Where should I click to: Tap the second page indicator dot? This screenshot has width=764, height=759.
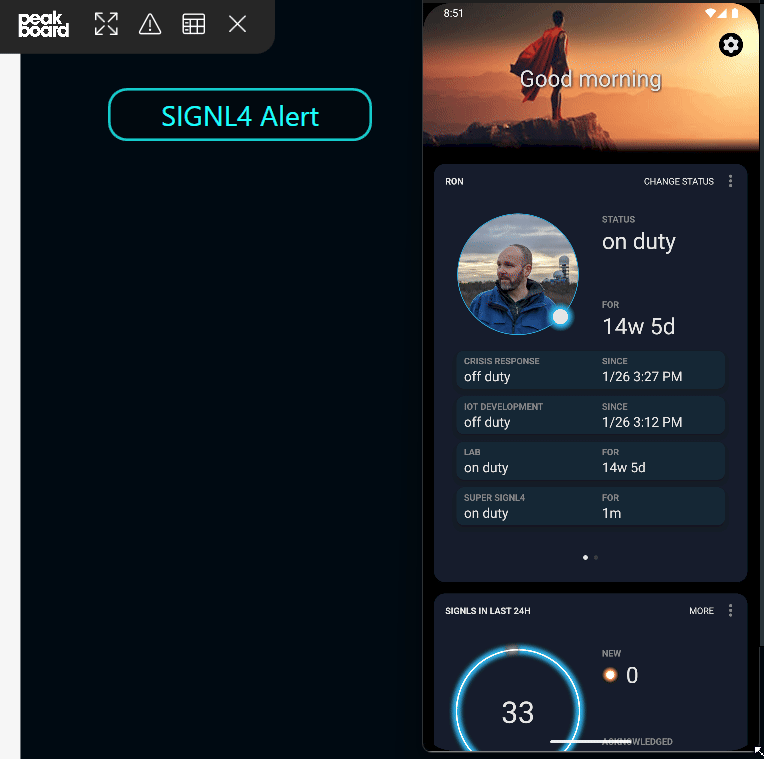click(x=596, y=557)
